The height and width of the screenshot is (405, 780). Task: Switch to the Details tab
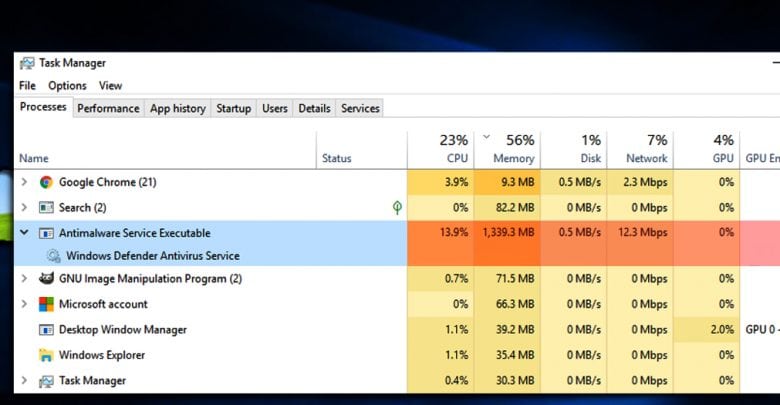[x=314, y=108]
